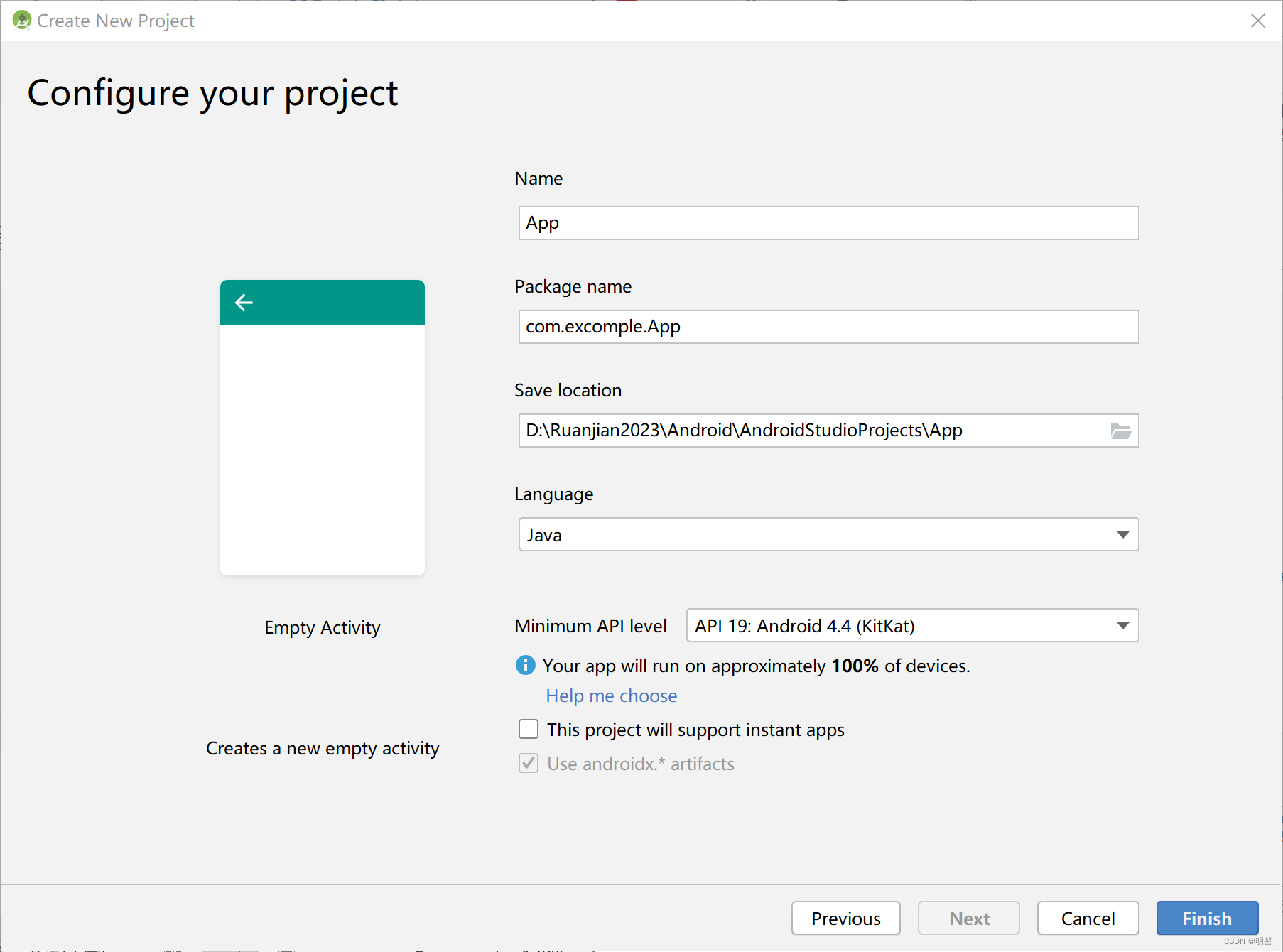Select the Empty Activity preview thumbnail
The width and height of the screenshot is (1283, 952).
(323, 428)
